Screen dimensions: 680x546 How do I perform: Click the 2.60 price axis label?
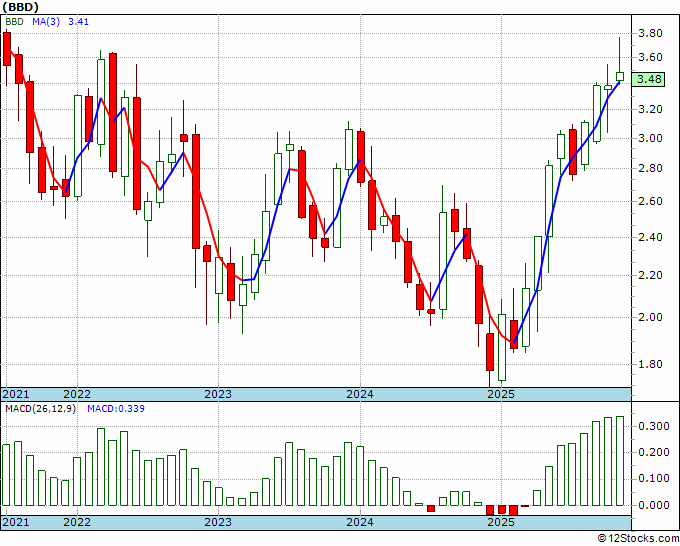tap(650, 201)
